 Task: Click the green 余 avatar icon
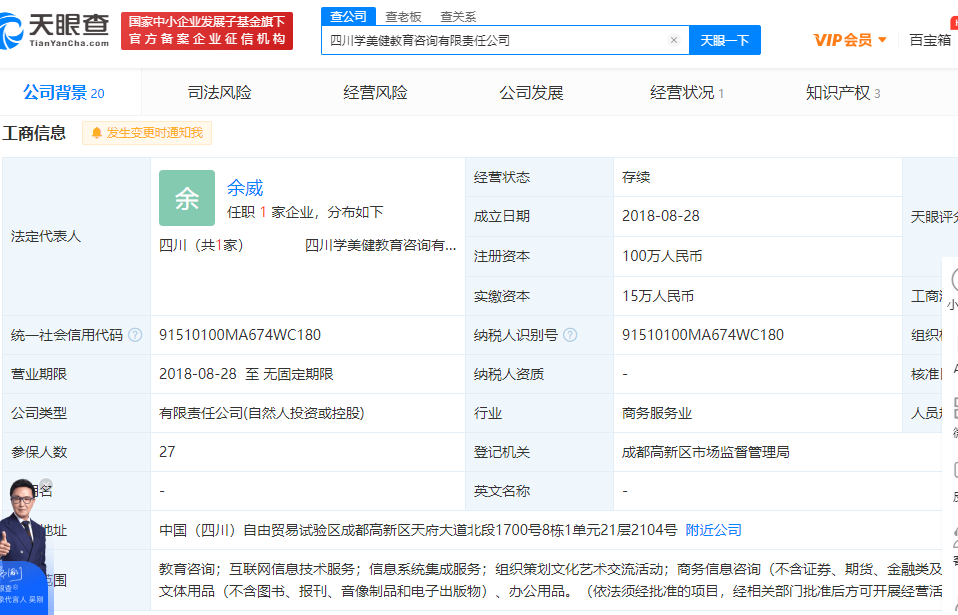pos(187,198)
